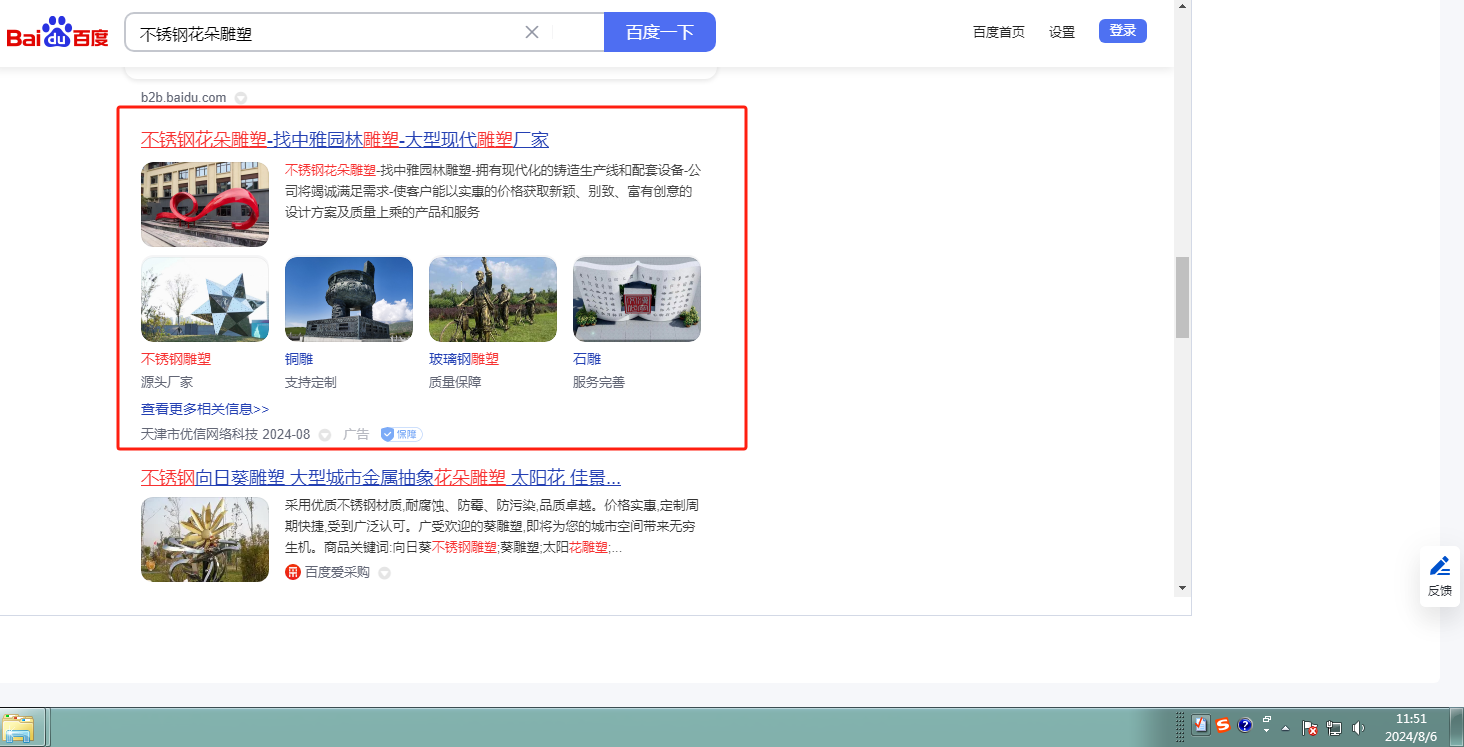Expand dropdown arrow beside 百度爱采购
1464x747 pixels.
click(x=384, y=573)
